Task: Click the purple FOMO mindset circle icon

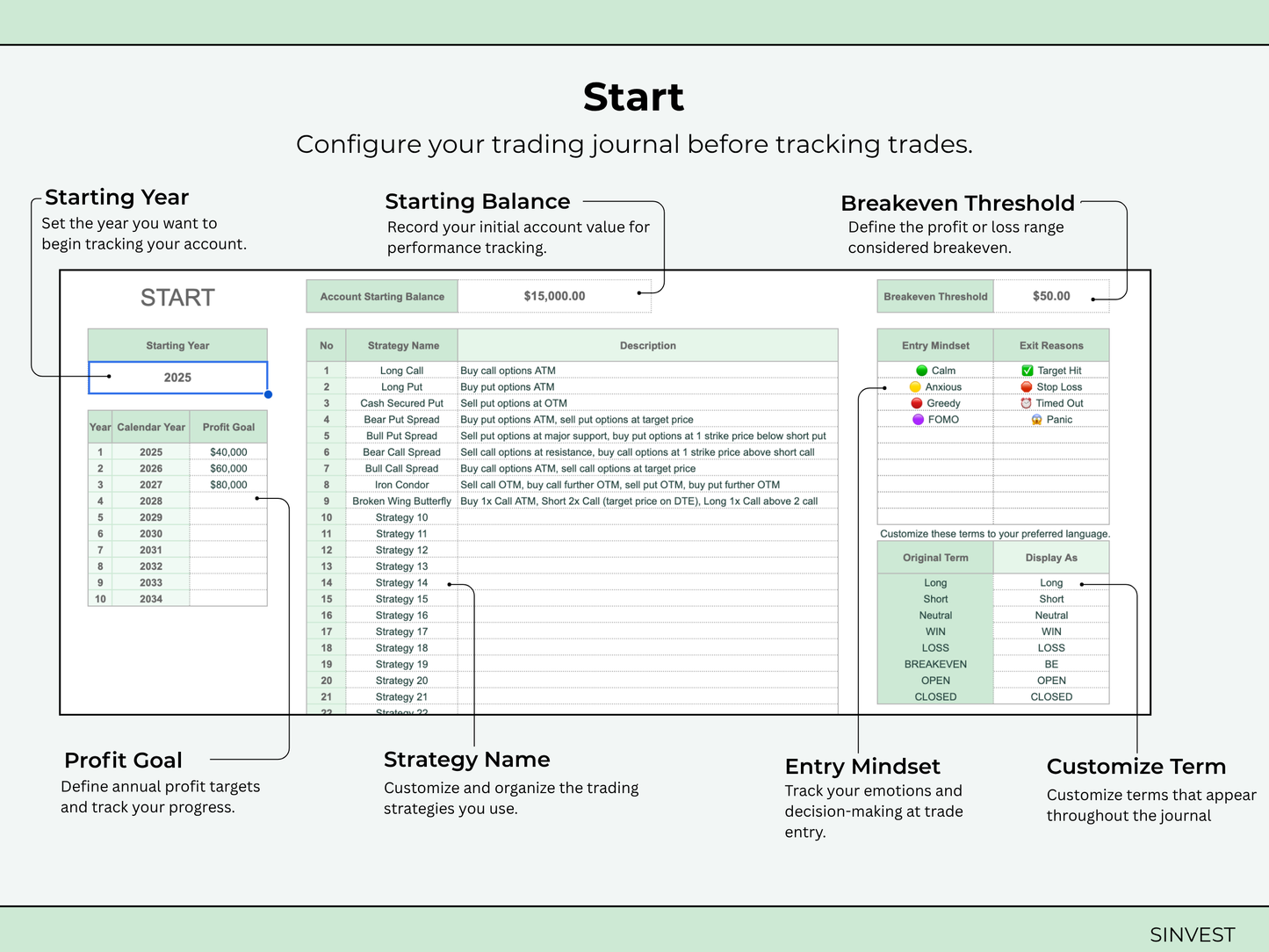Action: click(x=918, y=420)
